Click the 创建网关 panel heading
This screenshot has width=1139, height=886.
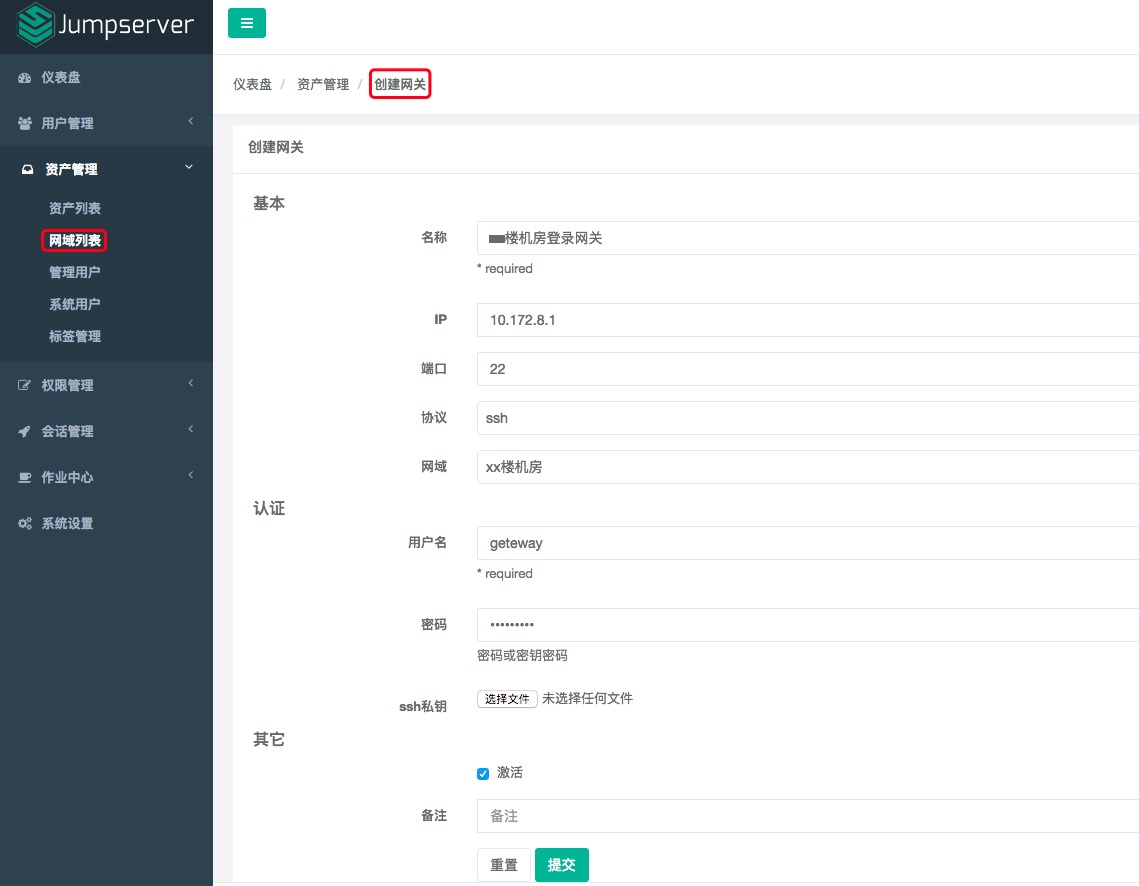click(276, 147)
